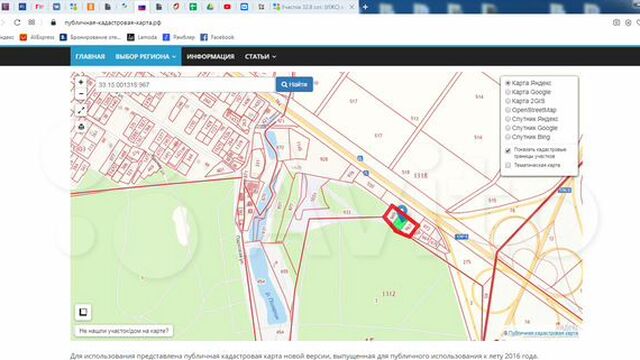Open the ИНФОРМАЦИЯ menu item
The image size is (640, 360).
click(x=211, y=57)
